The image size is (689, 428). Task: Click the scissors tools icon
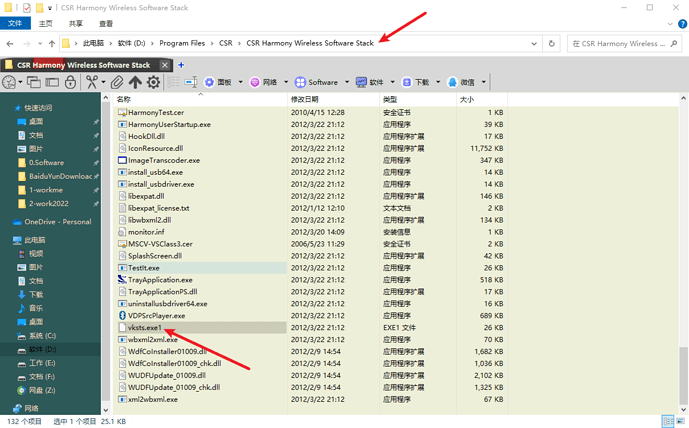click(92, 82)
